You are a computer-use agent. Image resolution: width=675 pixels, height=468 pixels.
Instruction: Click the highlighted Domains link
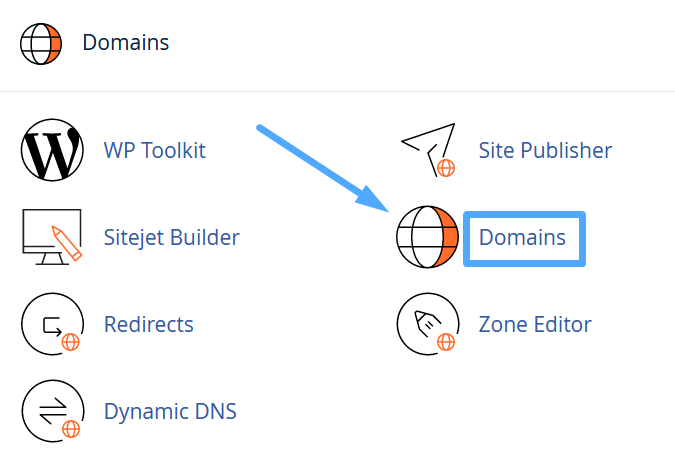(522, 238)
